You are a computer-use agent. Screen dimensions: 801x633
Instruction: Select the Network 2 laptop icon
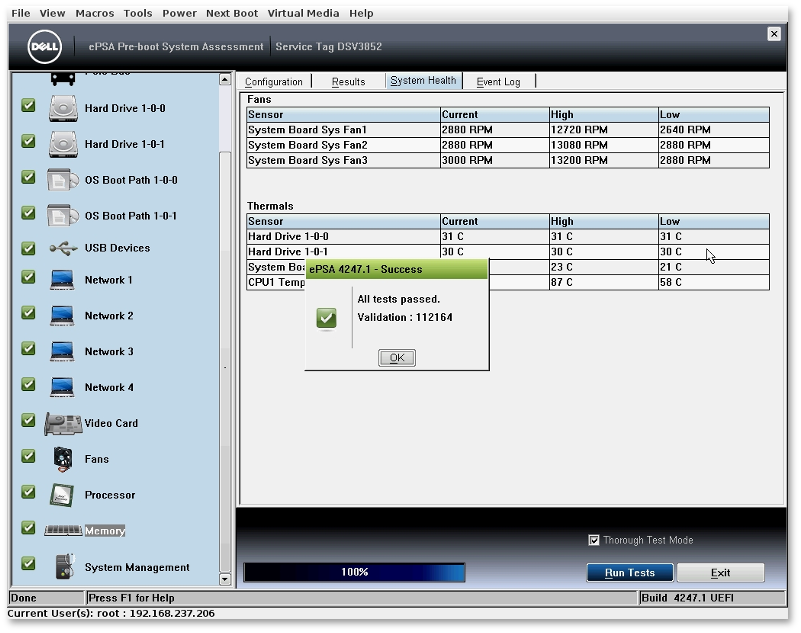coord(62,316)
